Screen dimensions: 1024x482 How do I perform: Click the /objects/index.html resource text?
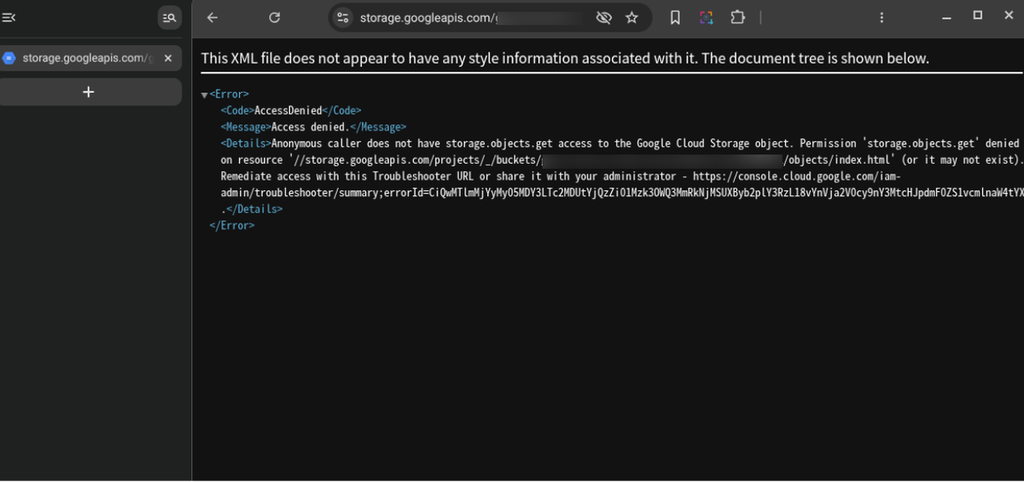pos(835,159)
